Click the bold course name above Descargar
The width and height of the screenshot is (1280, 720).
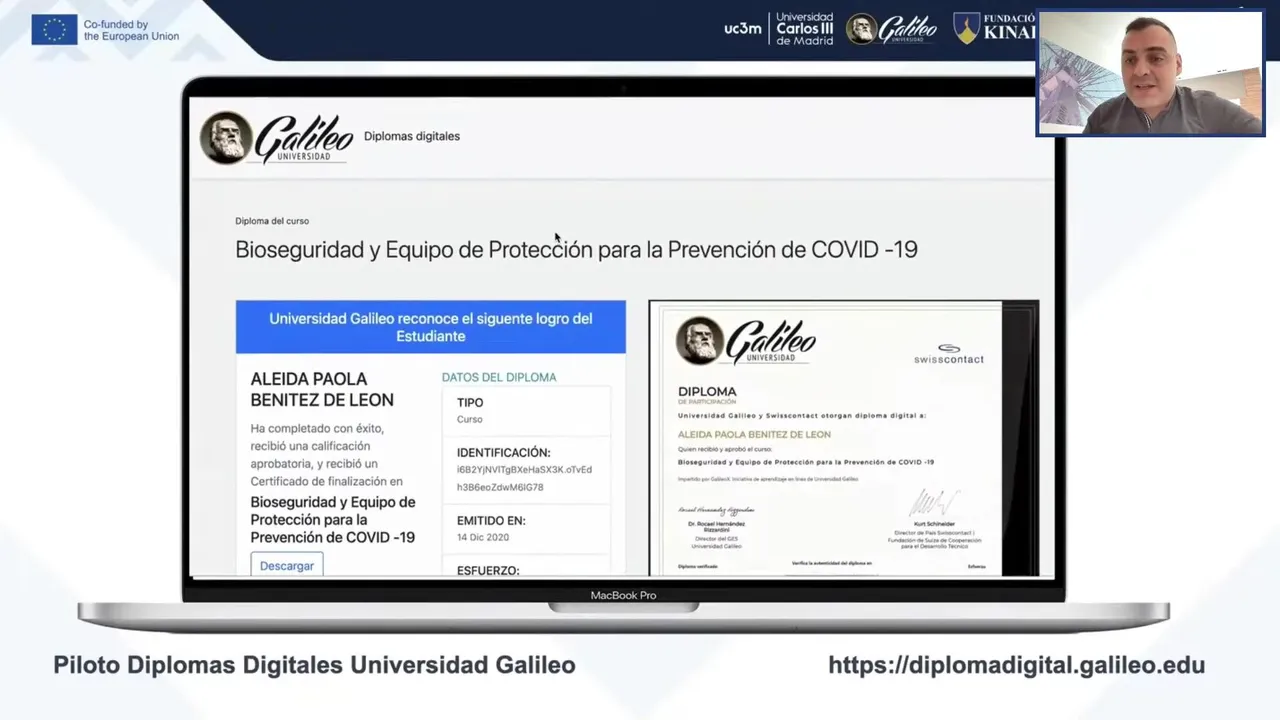click(333, 519)
